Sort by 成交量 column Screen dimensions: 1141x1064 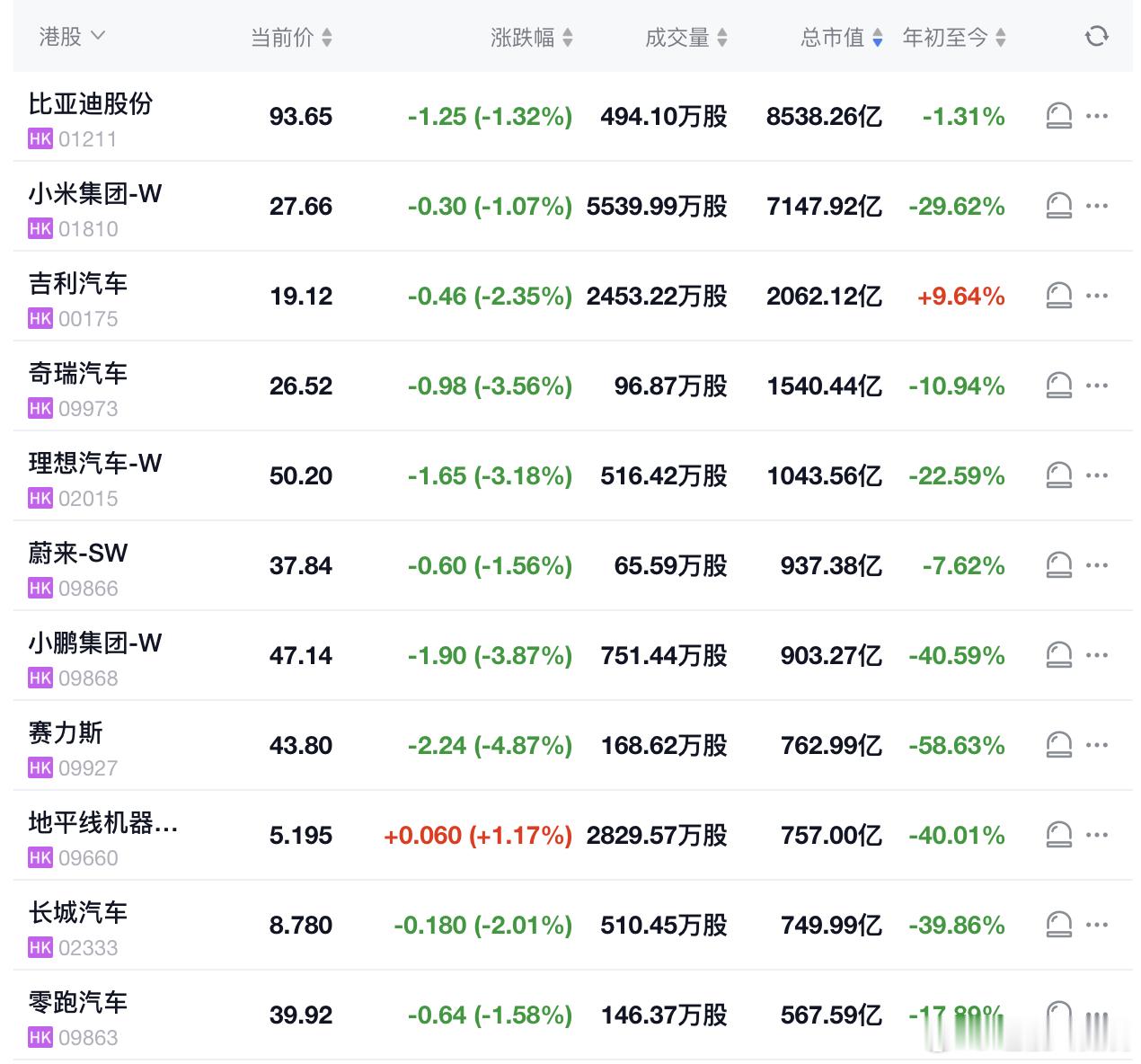coord(686,37)
